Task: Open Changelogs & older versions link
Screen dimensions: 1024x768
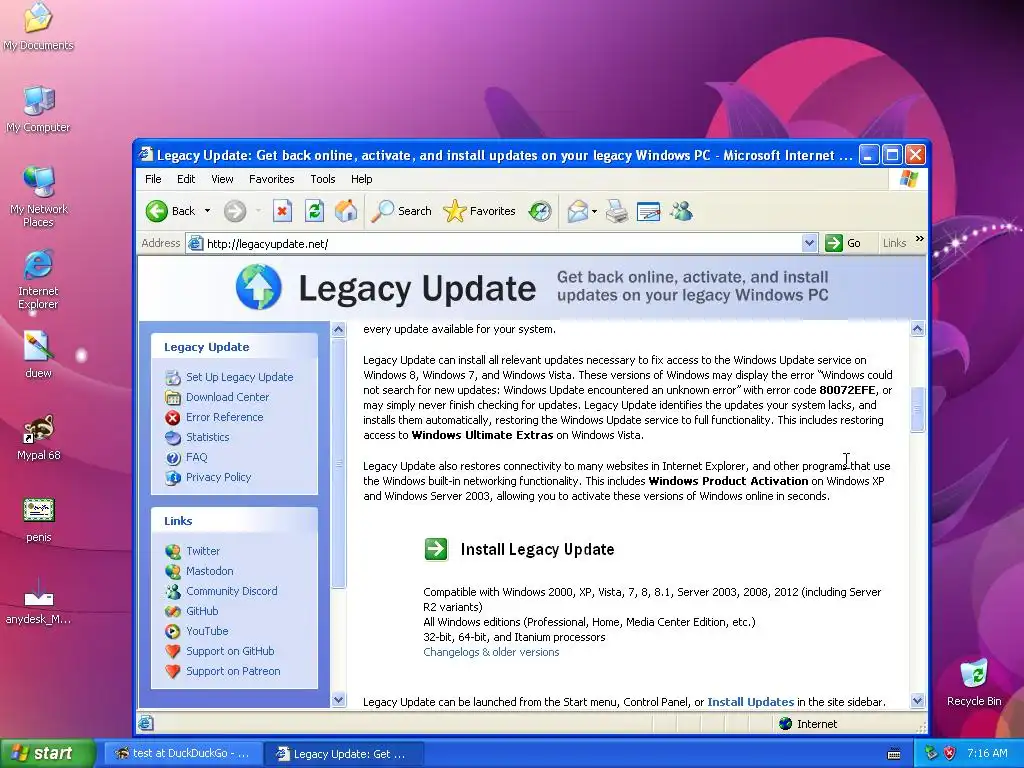Action: tap(491, 652)
